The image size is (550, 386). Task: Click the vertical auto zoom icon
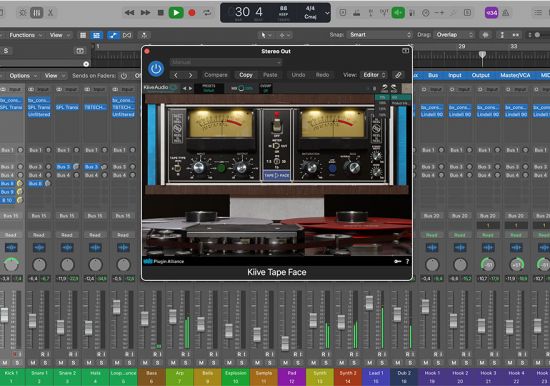pyautogui.click(x=502, y=35)
